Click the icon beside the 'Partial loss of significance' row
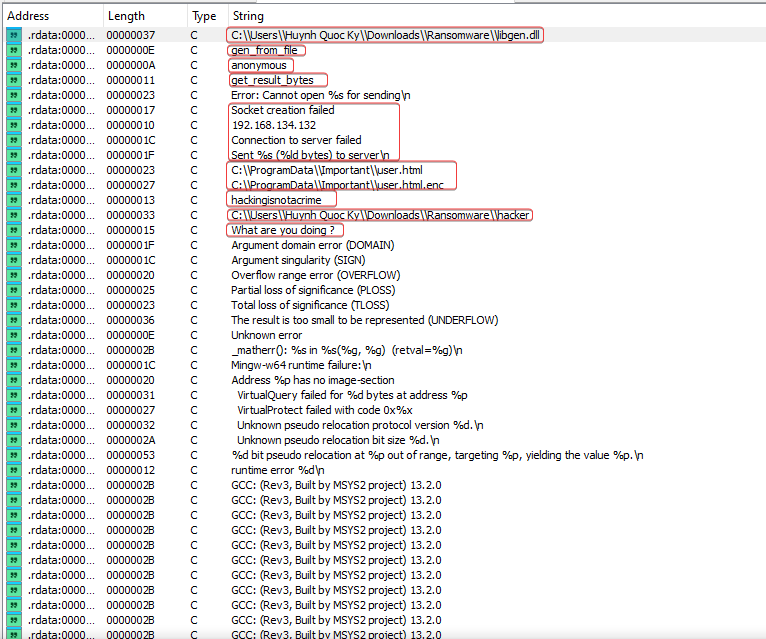766x639 pixels. tap(14, 290)
